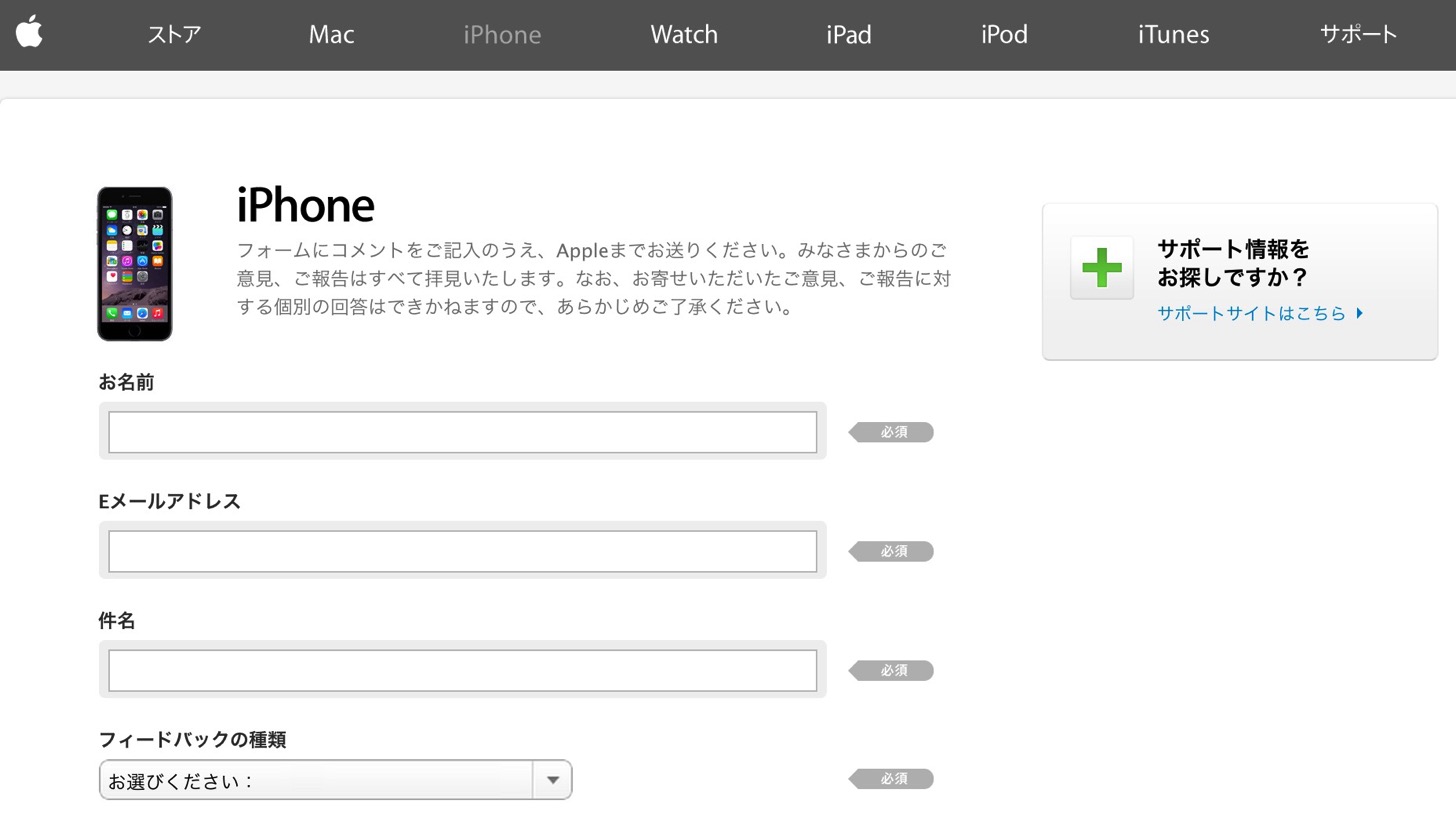Viewport: 1456px width, 819px height.
Task: Click the 件名 field label
Action: tap(117, 620)
